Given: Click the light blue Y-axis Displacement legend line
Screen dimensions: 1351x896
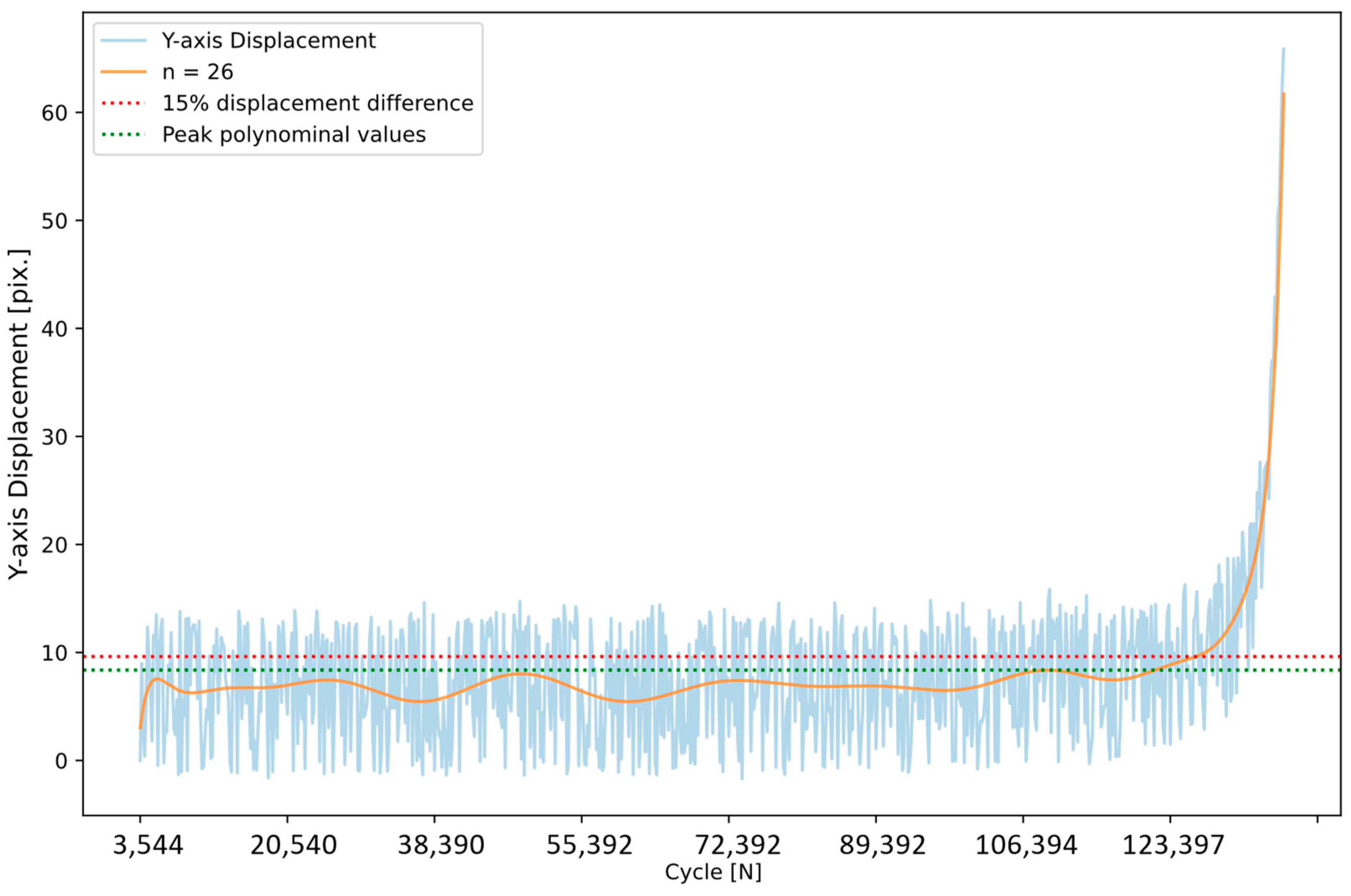Looking at the screenshot, I should click(x=124, y=41).
